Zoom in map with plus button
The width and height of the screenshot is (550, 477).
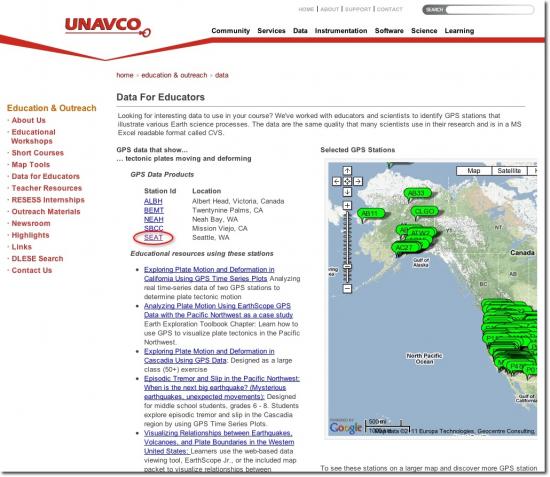pos(347,206)
